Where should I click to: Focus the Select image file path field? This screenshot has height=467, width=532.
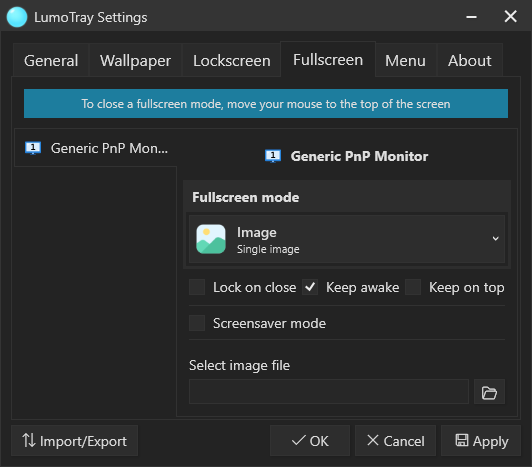pos(329,392)
